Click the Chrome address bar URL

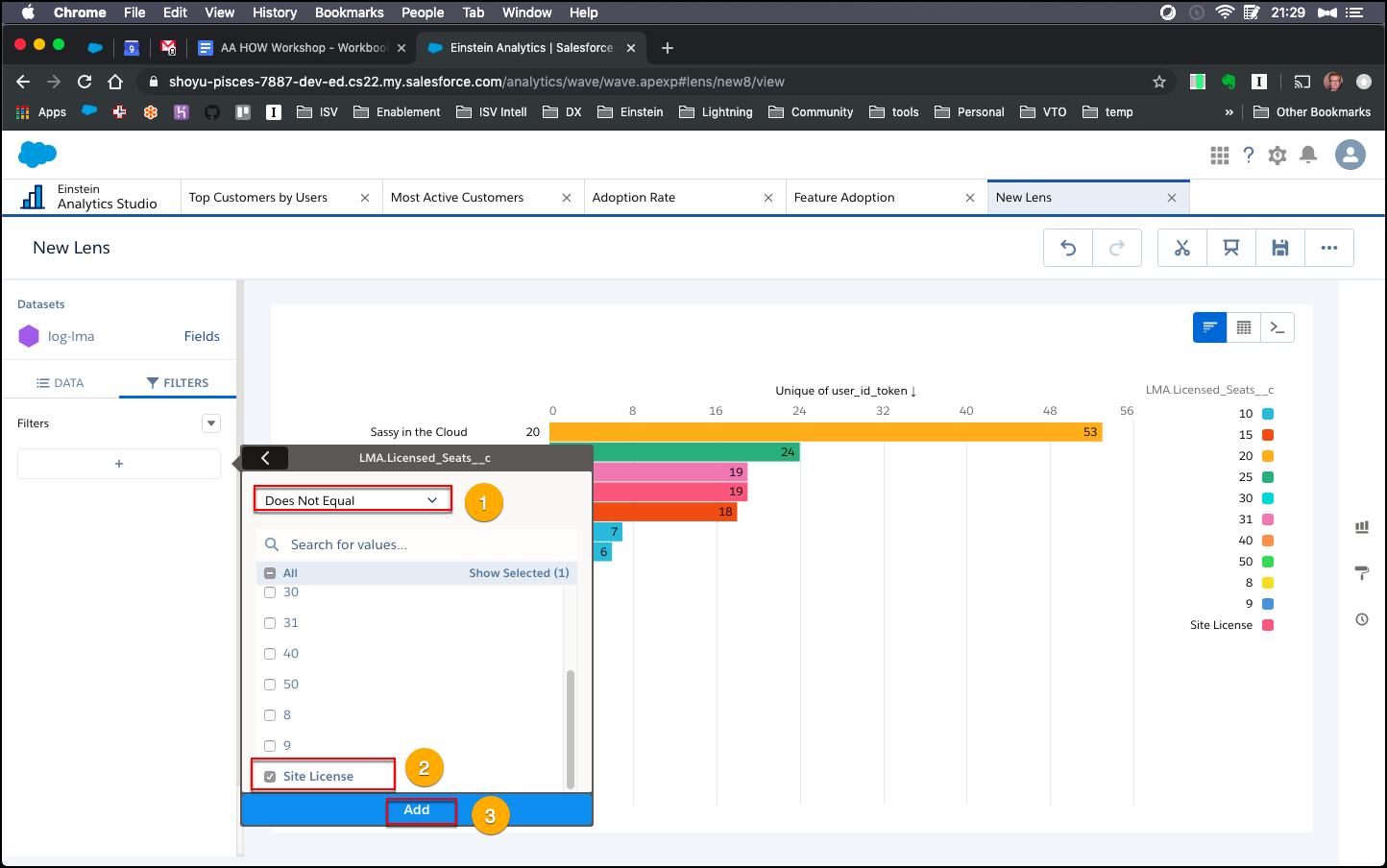[x=476, y=82]
